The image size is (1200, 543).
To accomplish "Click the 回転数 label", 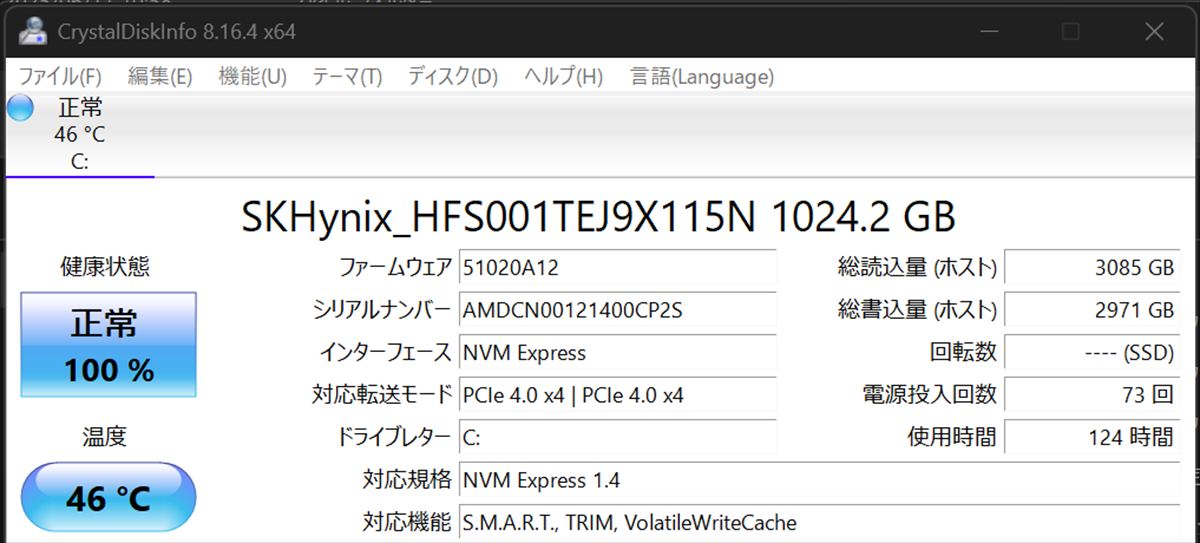I will 964,353.
